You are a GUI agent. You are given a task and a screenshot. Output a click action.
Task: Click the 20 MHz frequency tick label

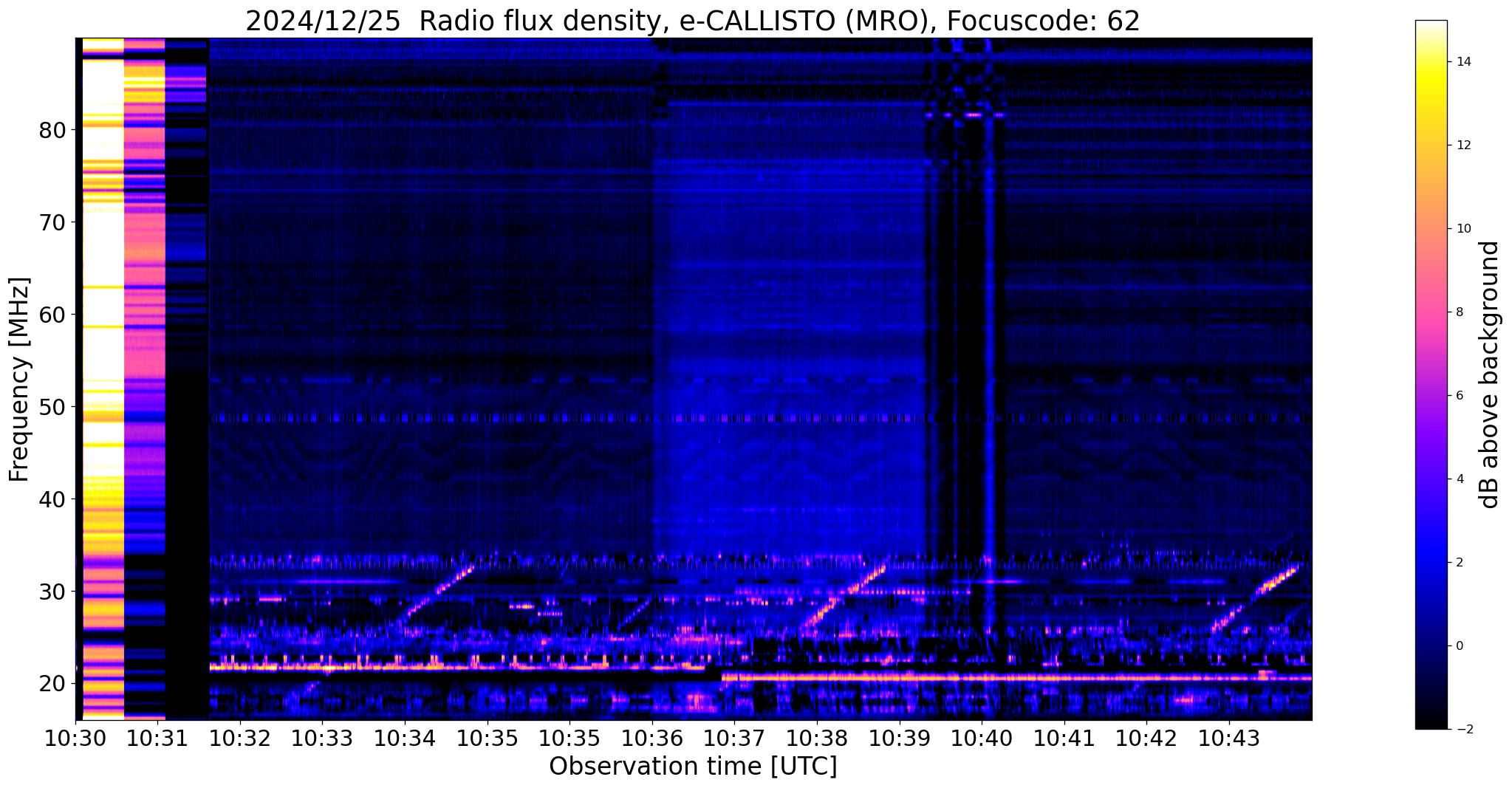(x=52, y=684)
